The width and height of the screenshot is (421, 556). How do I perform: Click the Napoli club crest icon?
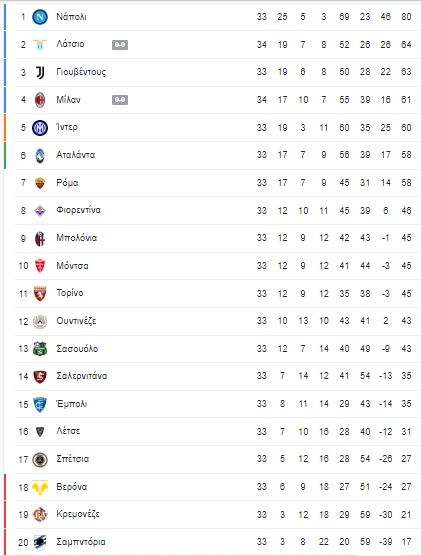click(x=40, y=17)
